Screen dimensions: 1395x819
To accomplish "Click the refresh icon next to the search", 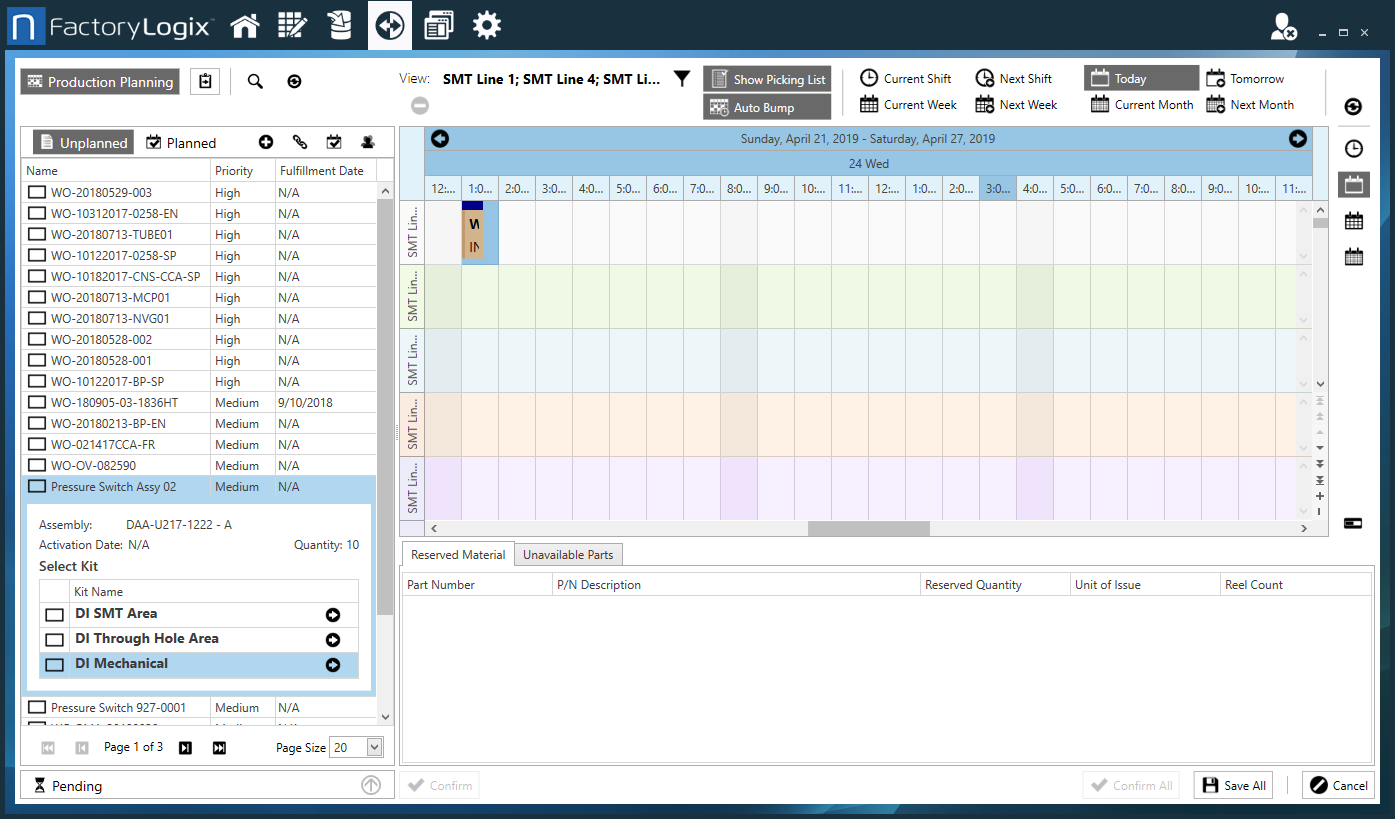I will coord(294,81).
